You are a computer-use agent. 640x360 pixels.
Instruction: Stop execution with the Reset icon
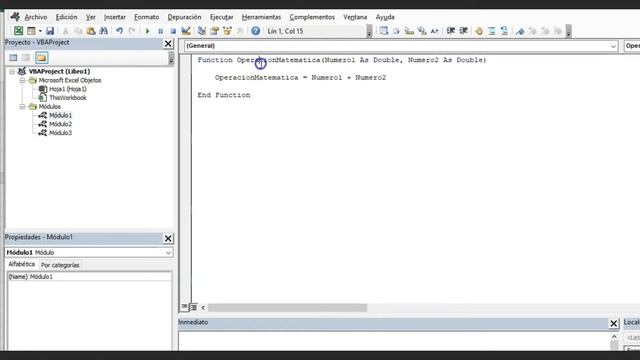tap(173, 31)
